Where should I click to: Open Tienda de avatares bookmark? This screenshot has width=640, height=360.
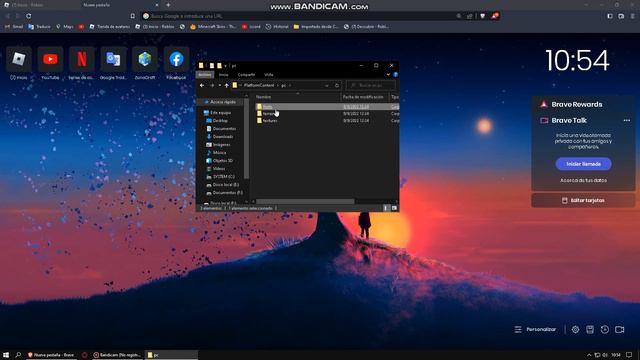tap(109, 27)
